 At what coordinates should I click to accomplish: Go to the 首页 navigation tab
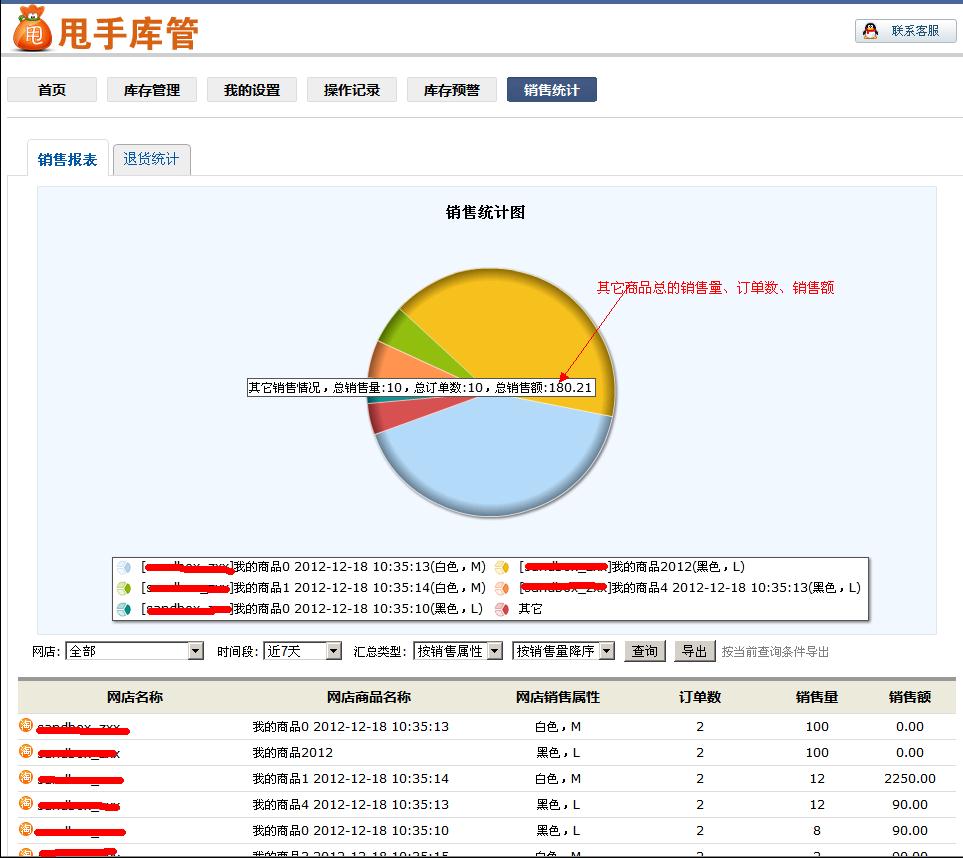click(52, 90)
